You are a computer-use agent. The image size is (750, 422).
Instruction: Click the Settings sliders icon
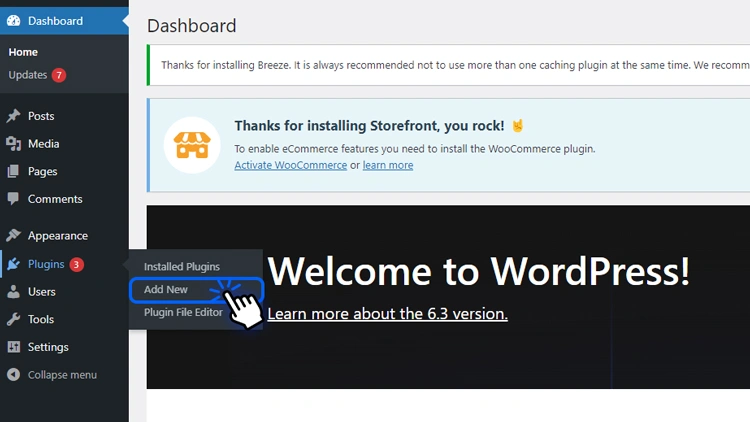13,347
